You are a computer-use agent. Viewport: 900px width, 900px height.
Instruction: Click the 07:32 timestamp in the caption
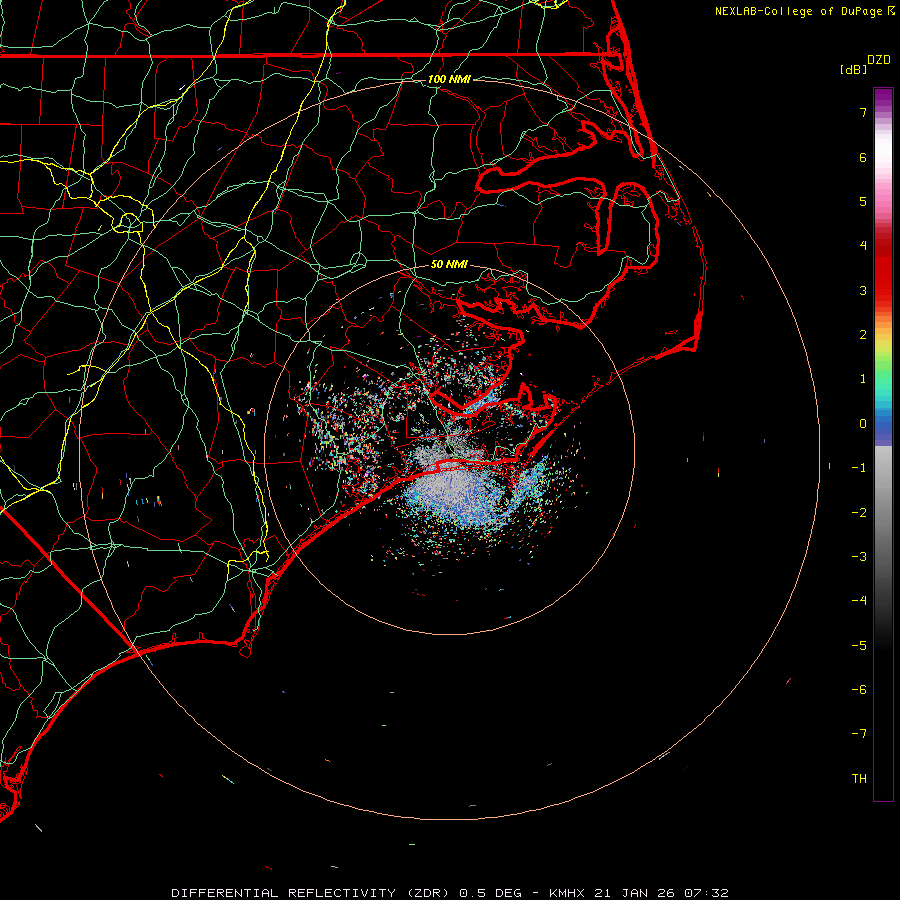pyautogui.click(x=709, y=892)
